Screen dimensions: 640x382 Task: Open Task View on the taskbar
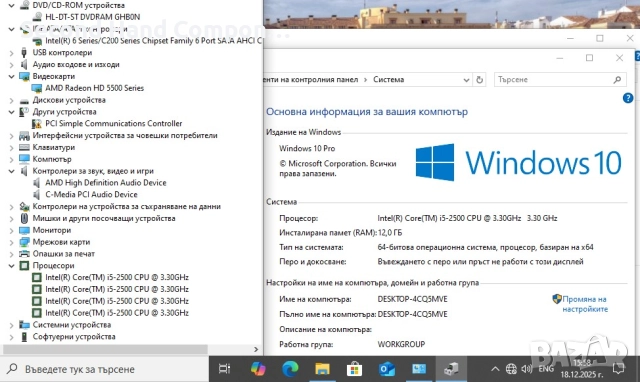point(224,369)
